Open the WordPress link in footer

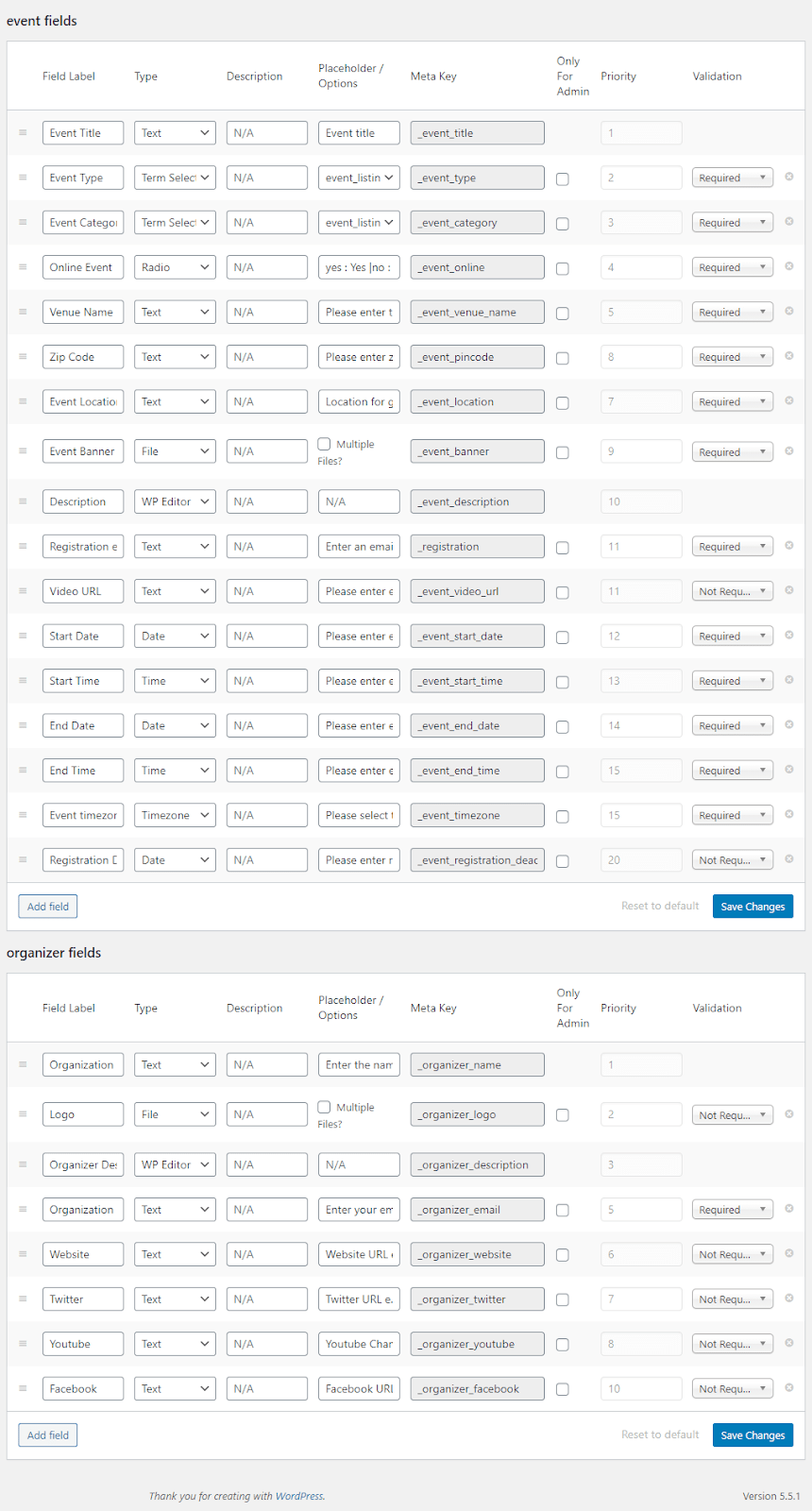pyautogui.click(x=298, y=1496)
